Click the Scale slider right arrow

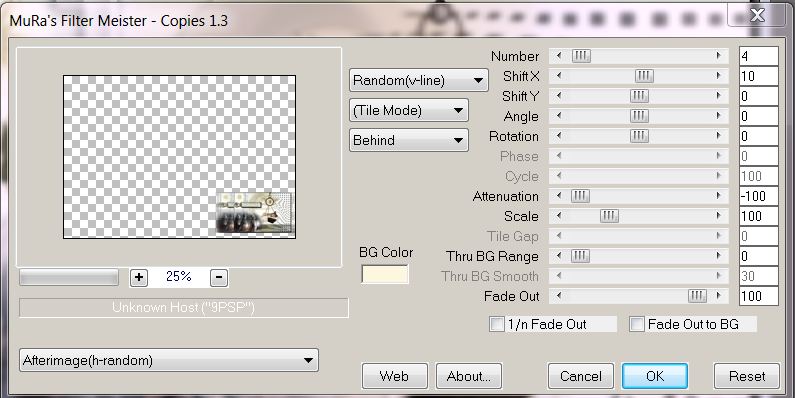(718, 216)
